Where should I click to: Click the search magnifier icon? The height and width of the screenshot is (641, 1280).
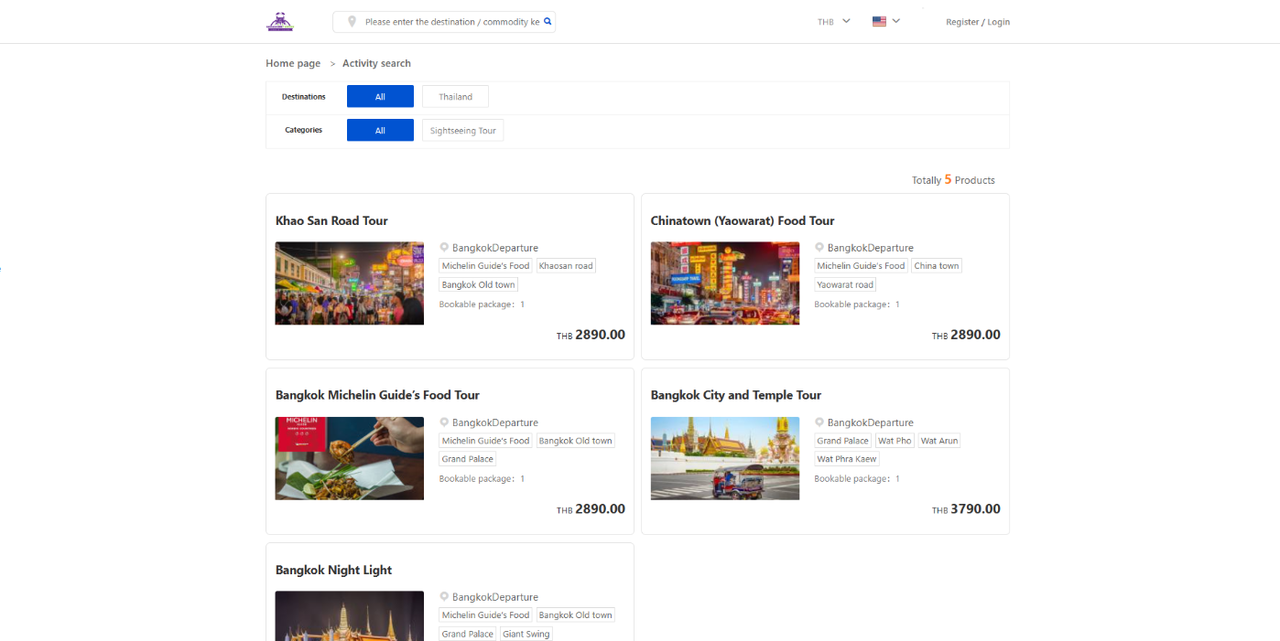(547, 21)
